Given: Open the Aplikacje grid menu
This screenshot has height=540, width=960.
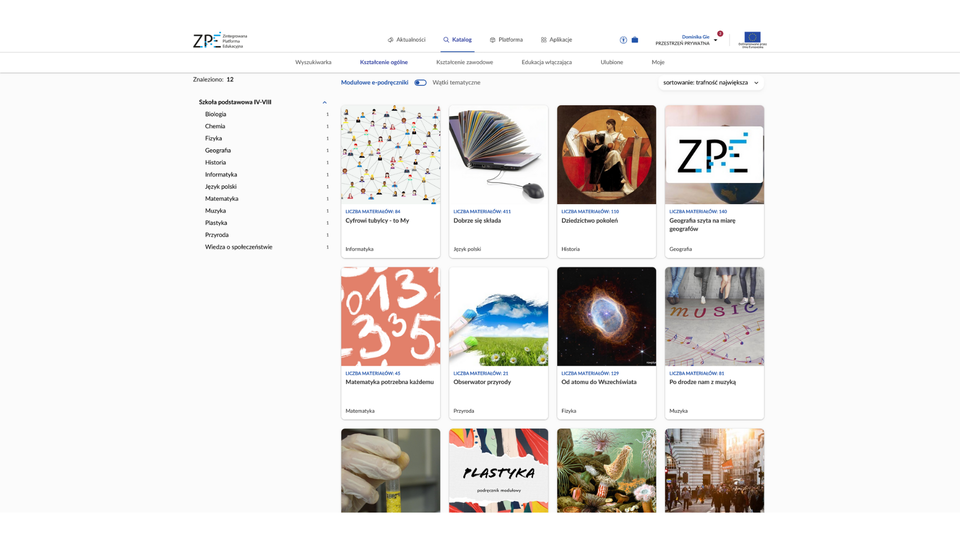Looking at the screenshot, I should point(543,40).
